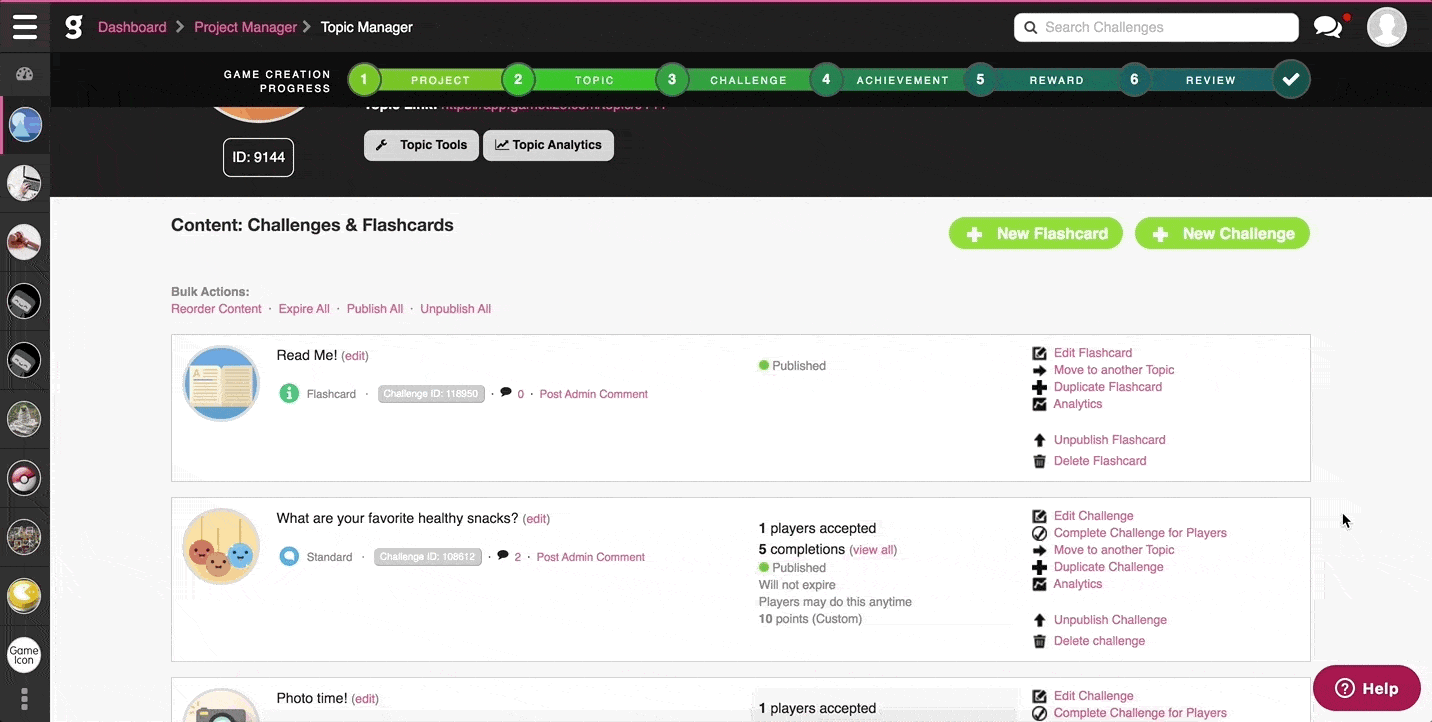Click Duplicate Challenge for healthy snacks
Image resolution: width=1432 pixels, height=722 pixels.
(x=1109, y=567)
